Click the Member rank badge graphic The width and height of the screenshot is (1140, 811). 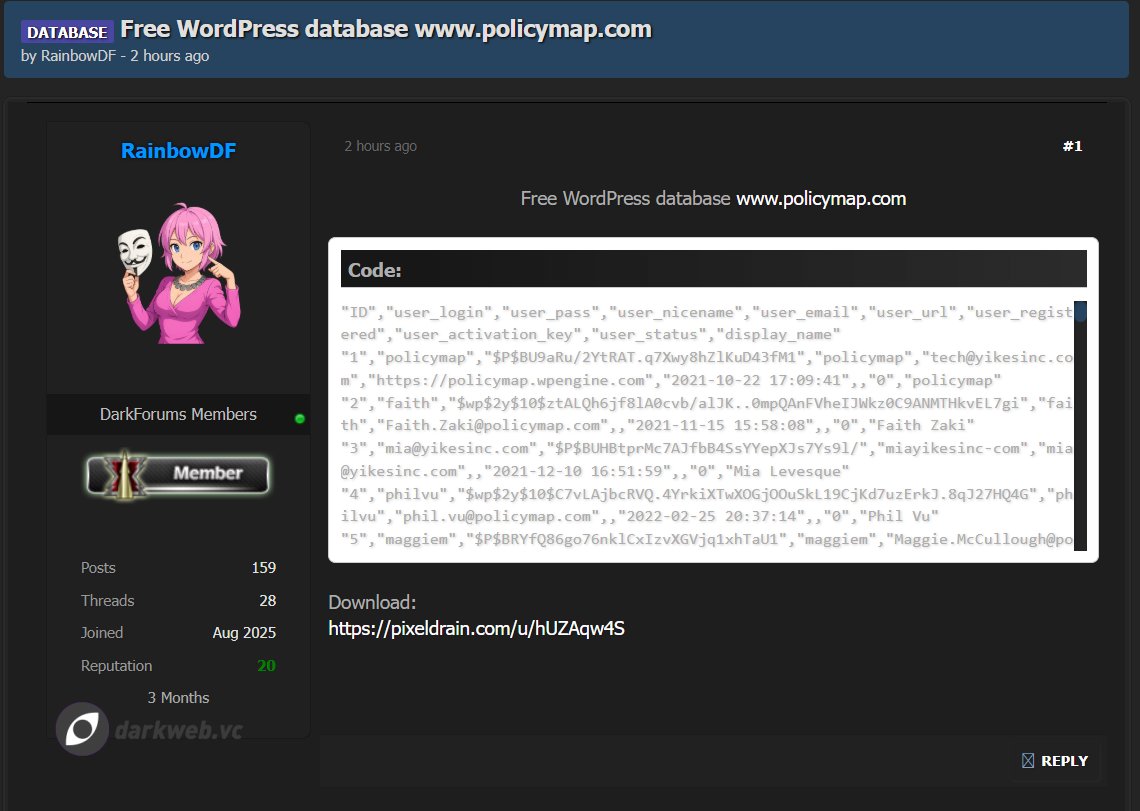tap(178, 476)
